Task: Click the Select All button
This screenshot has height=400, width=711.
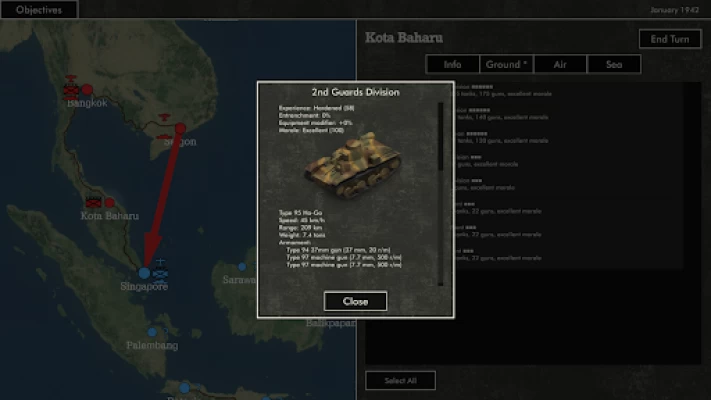Action: click(x=400, y=380)
